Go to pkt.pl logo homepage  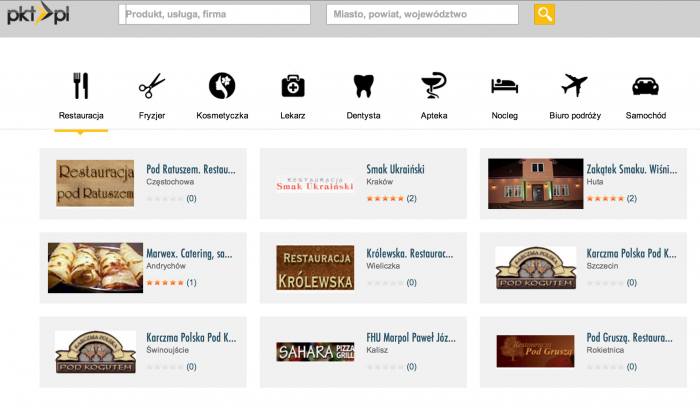38,14
